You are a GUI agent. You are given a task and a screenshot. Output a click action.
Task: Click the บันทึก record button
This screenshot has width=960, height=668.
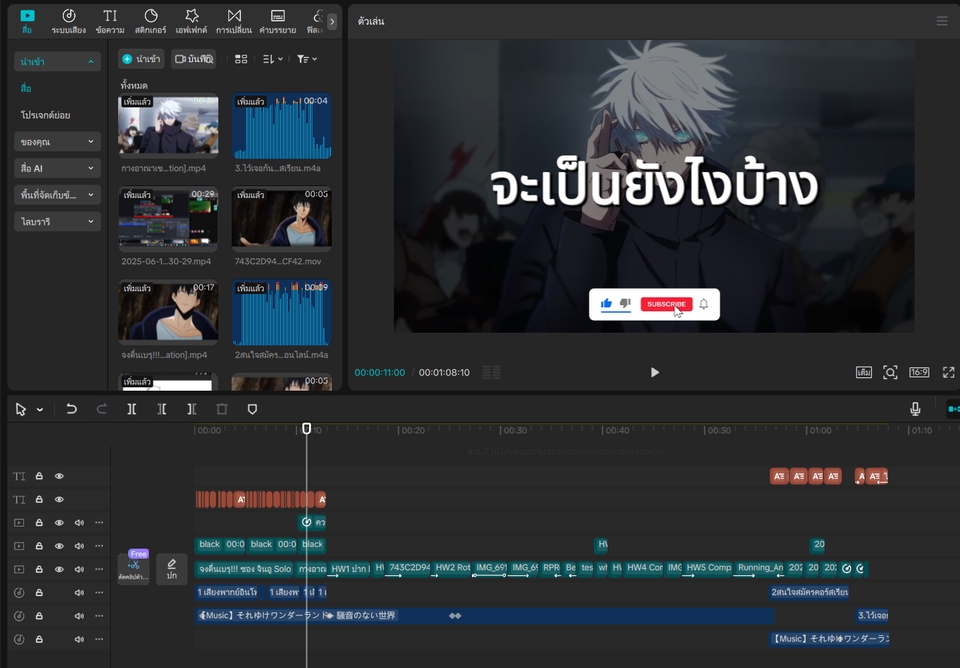[193, 59]
